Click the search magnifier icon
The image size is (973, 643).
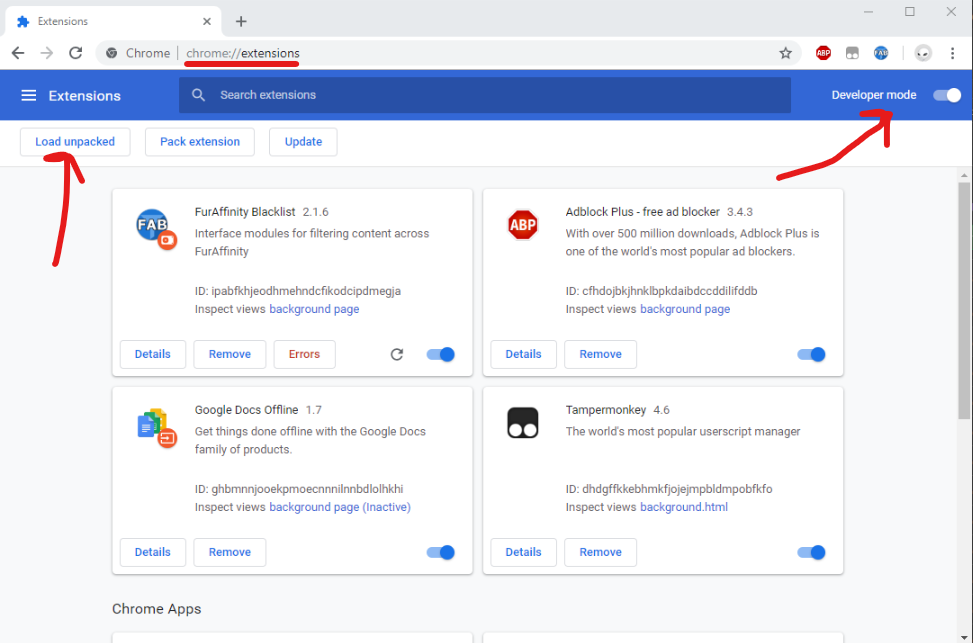coord(199,95)
